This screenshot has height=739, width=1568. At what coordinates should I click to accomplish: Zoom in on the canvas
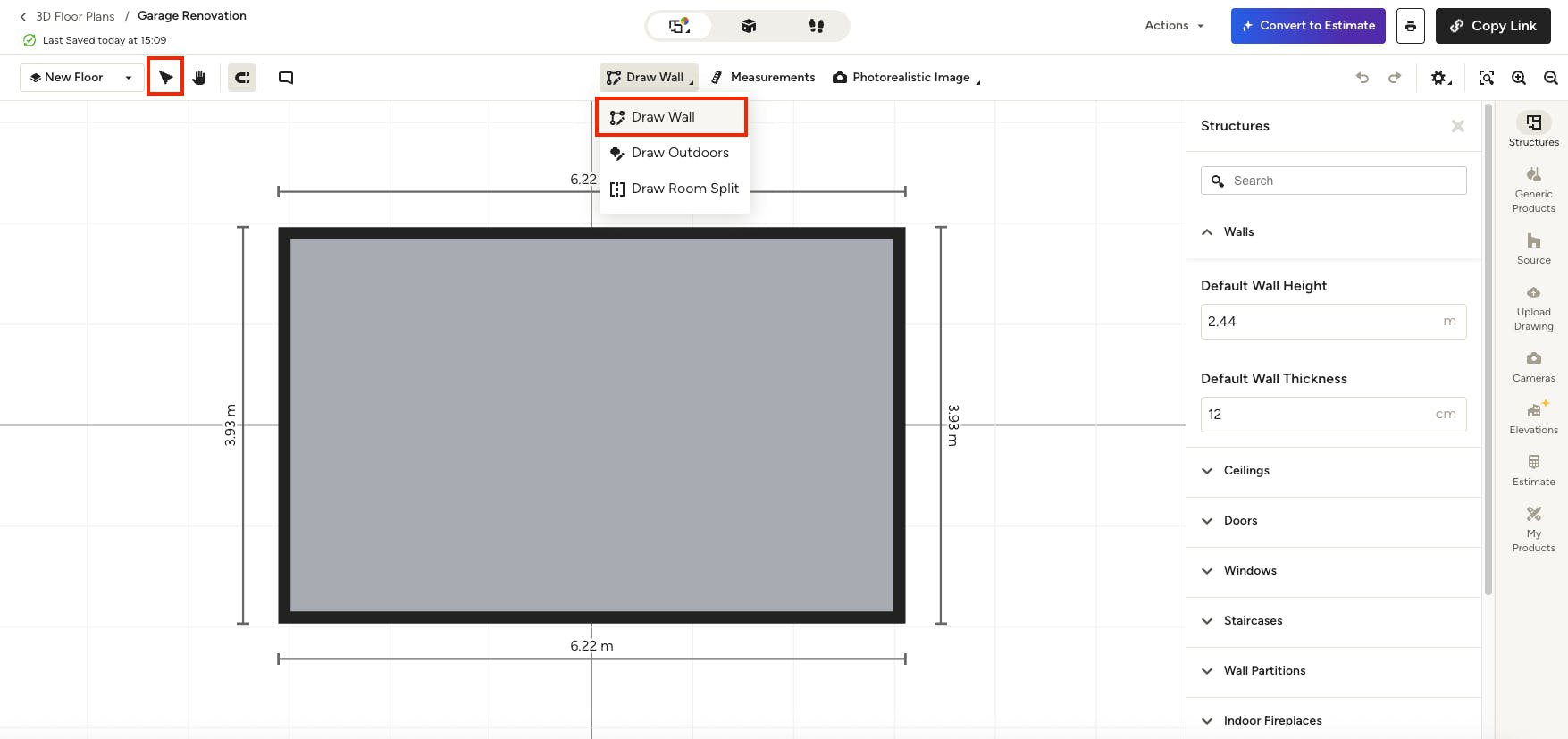tap(1519, 78)
